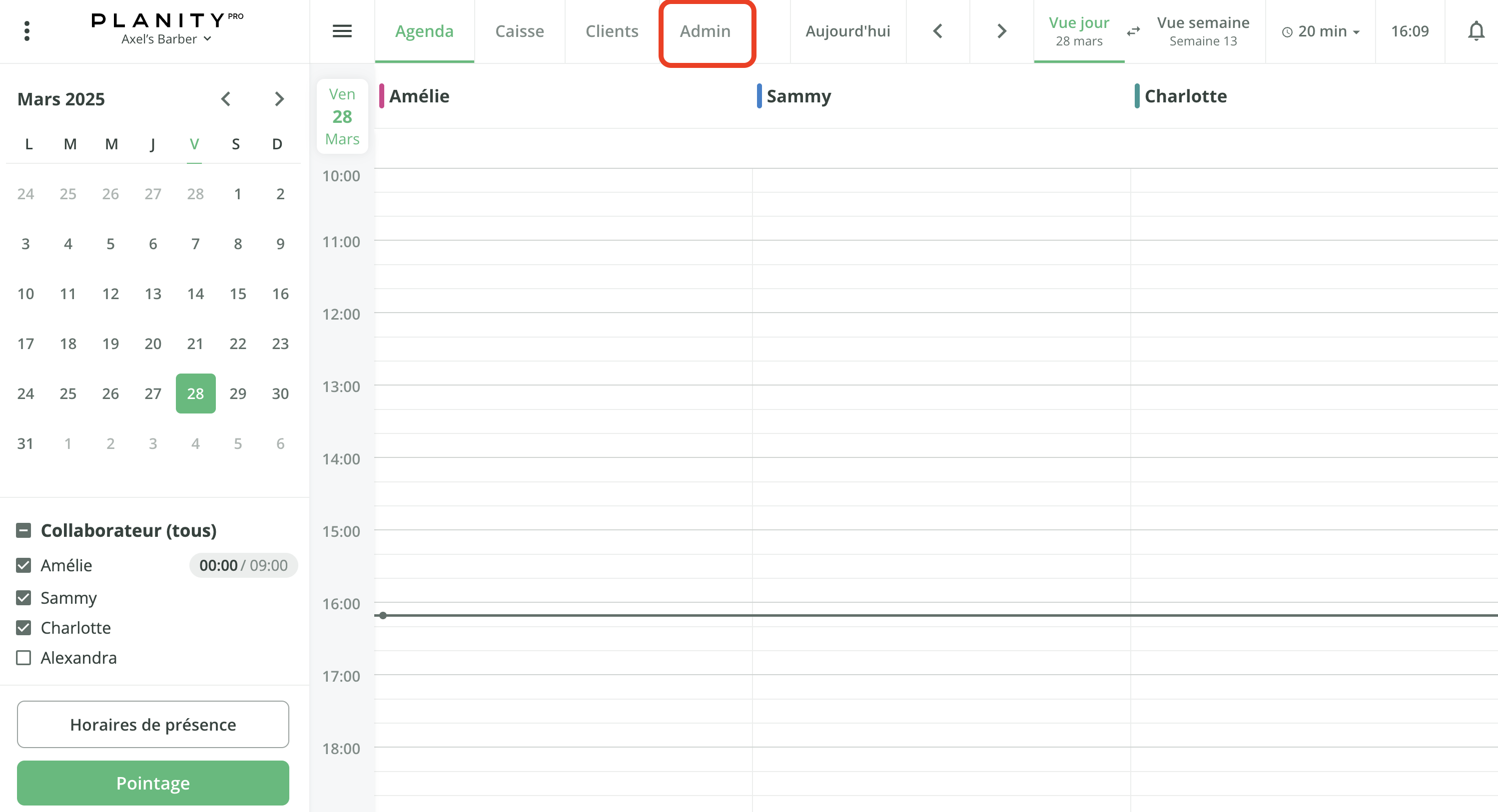Check the Alexandra collaborator checkbox
Screen dimensions: 1498x812
click(x=23, y=657)
